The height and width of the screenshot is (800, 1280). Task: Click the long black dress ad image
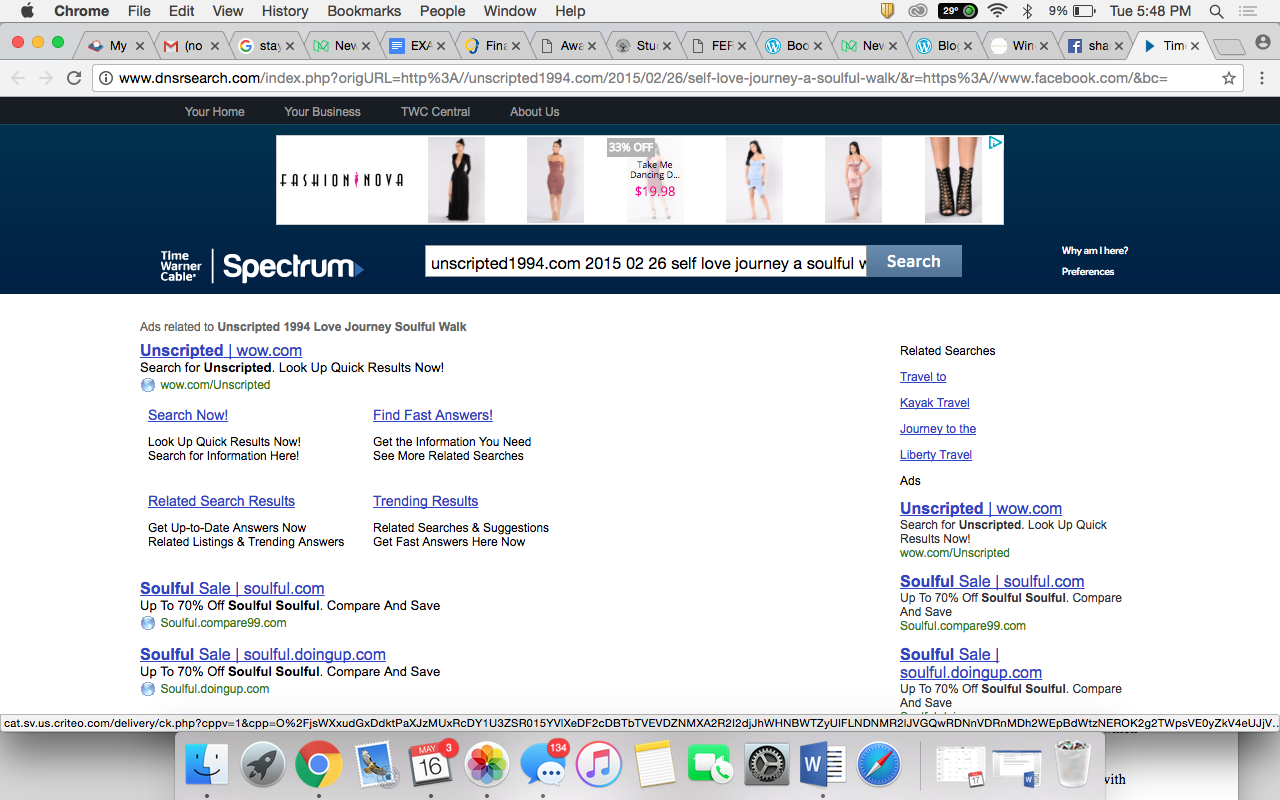point(456,180)
